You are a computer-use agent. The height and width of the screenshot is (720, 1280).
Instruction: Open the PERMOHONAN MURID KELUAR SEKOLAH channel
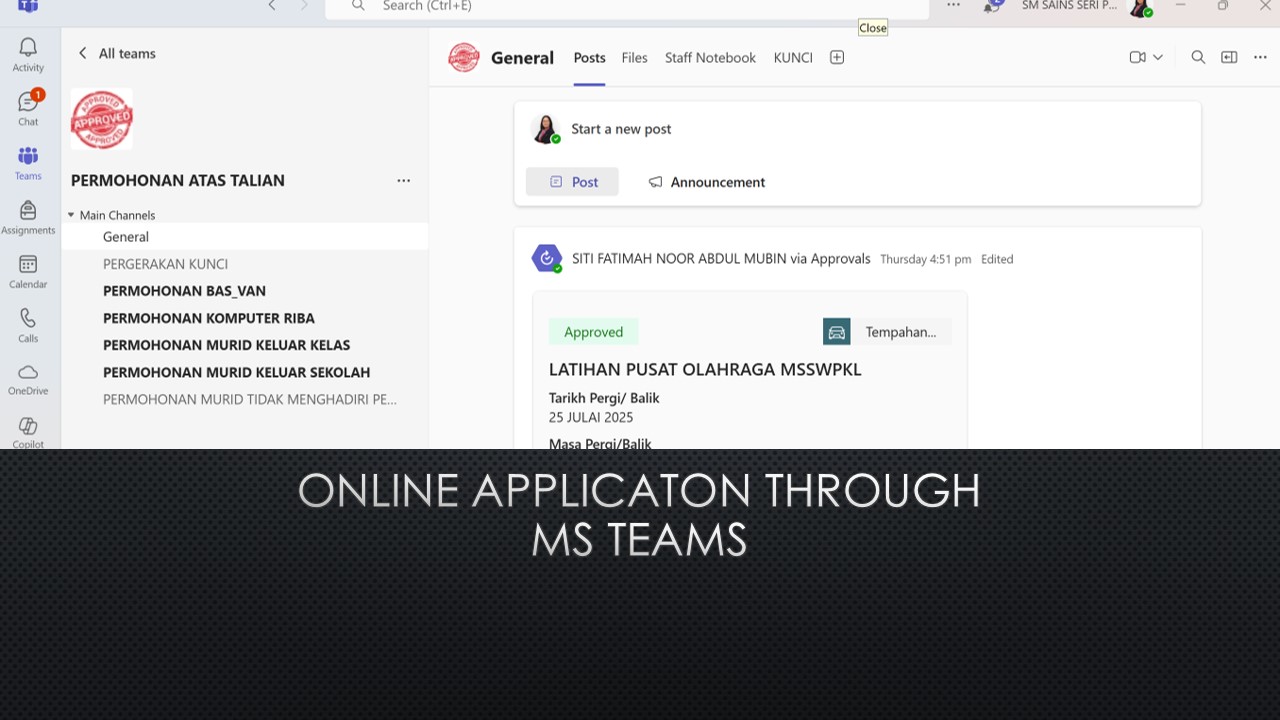coord(245,372)
